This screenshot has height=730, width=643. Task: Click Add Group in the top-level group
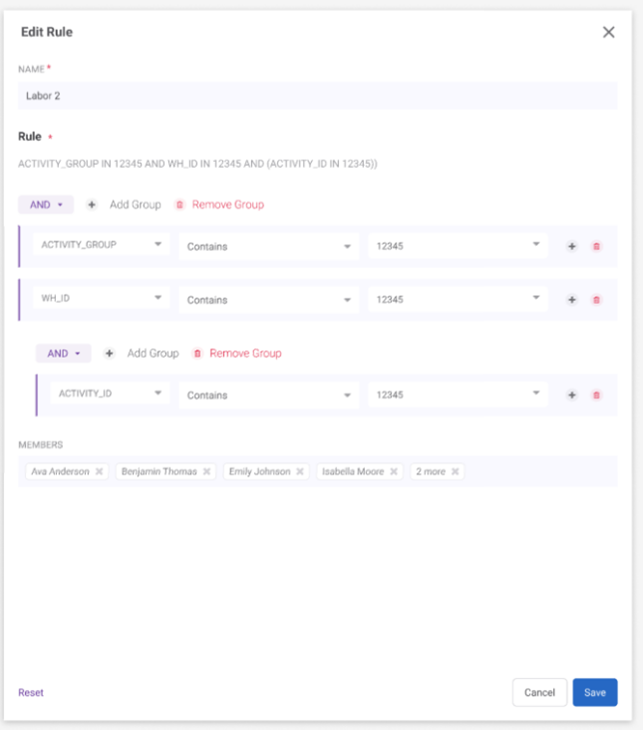click(125, 205)
